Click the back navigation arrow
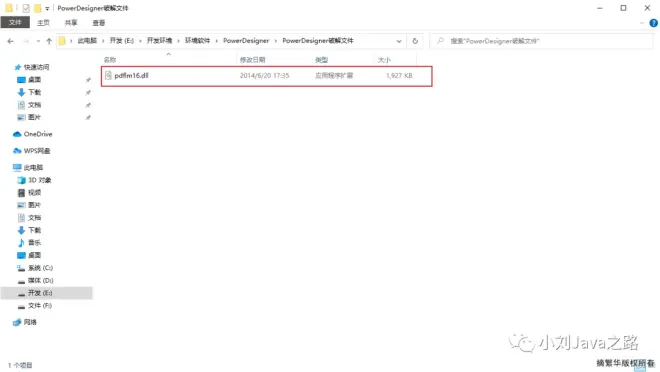The image size is (660, 372). pyautogui.click(x=11, y=41)
